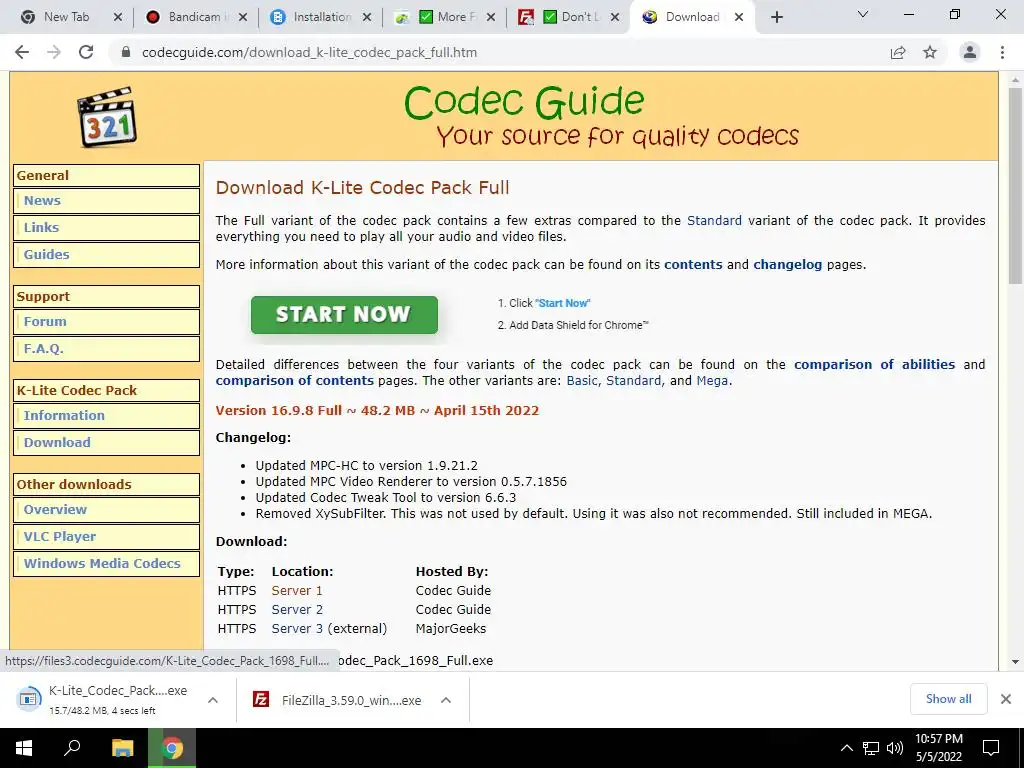Click the Codec Guide header title
Image resolution: width=1024 pixels, height=768 pixels.
pos(524,102)
